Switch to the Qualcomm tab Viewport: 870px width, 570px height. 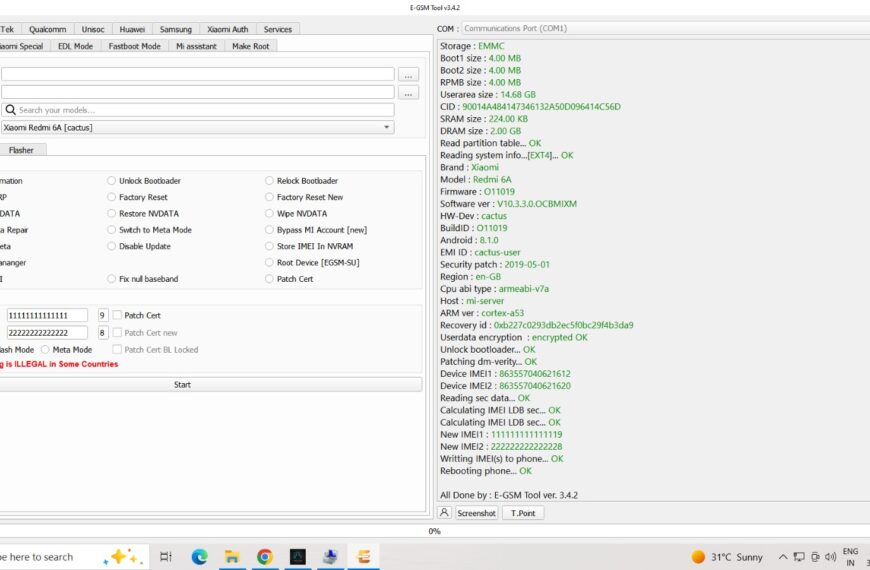[48, 29]
